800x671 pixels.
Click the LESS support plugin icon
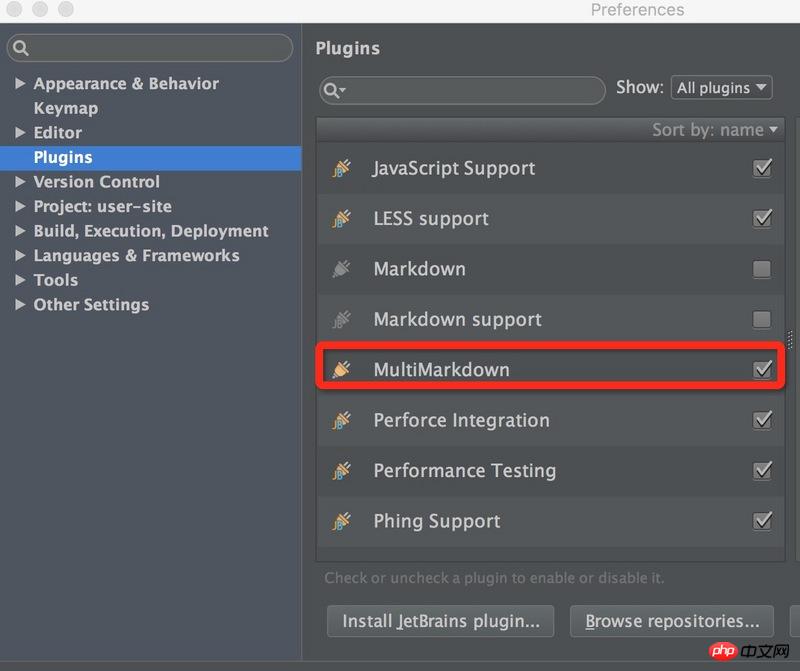tap(342, 218)
